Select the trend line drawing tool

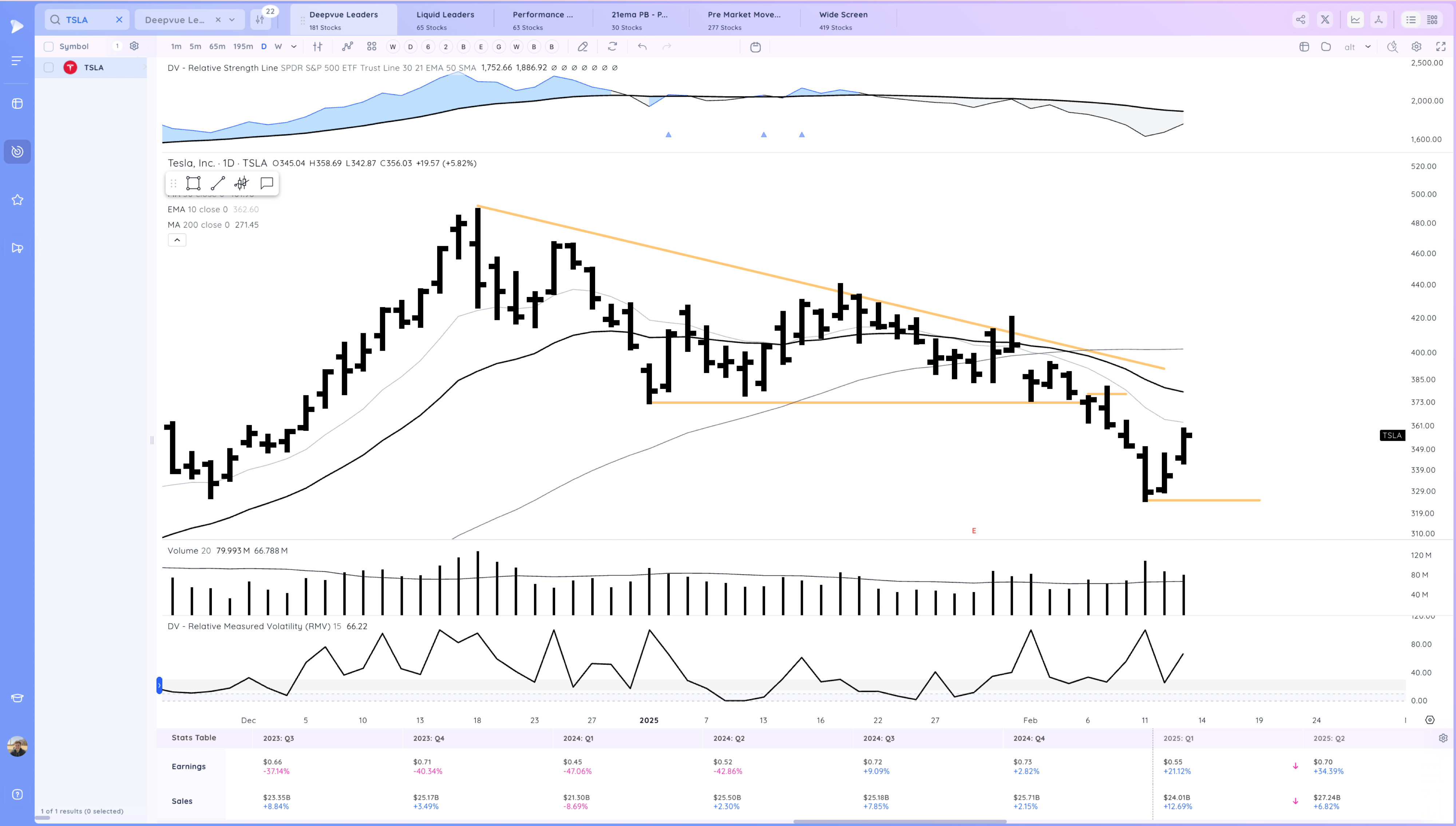218,183
